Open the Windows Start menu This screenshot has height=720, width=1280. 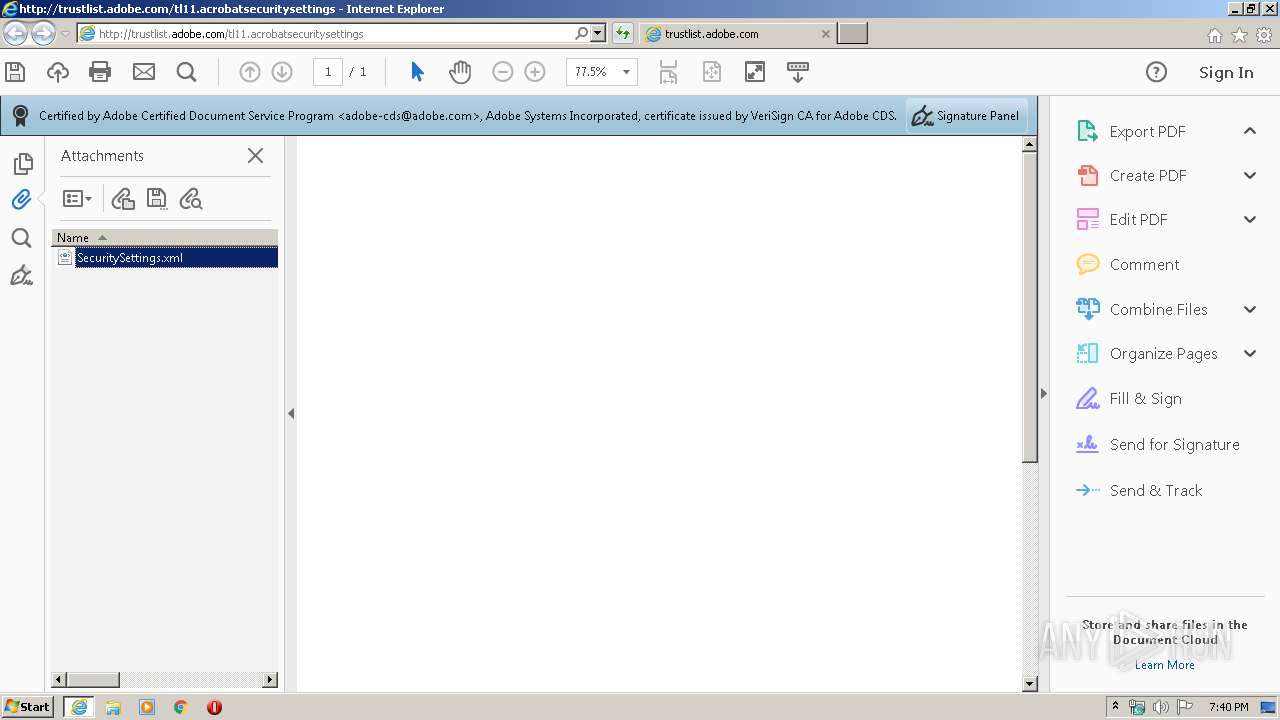click(x=27, y=706)
